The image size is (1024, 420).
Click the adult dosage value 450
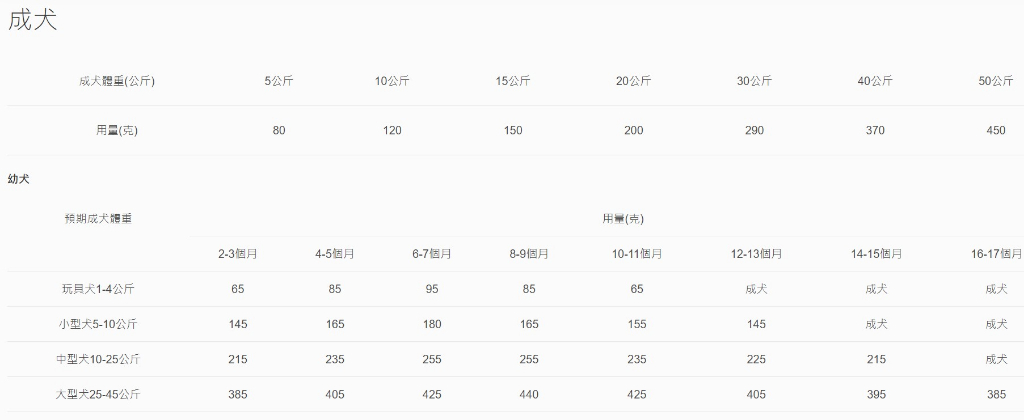tap(996, 130)
